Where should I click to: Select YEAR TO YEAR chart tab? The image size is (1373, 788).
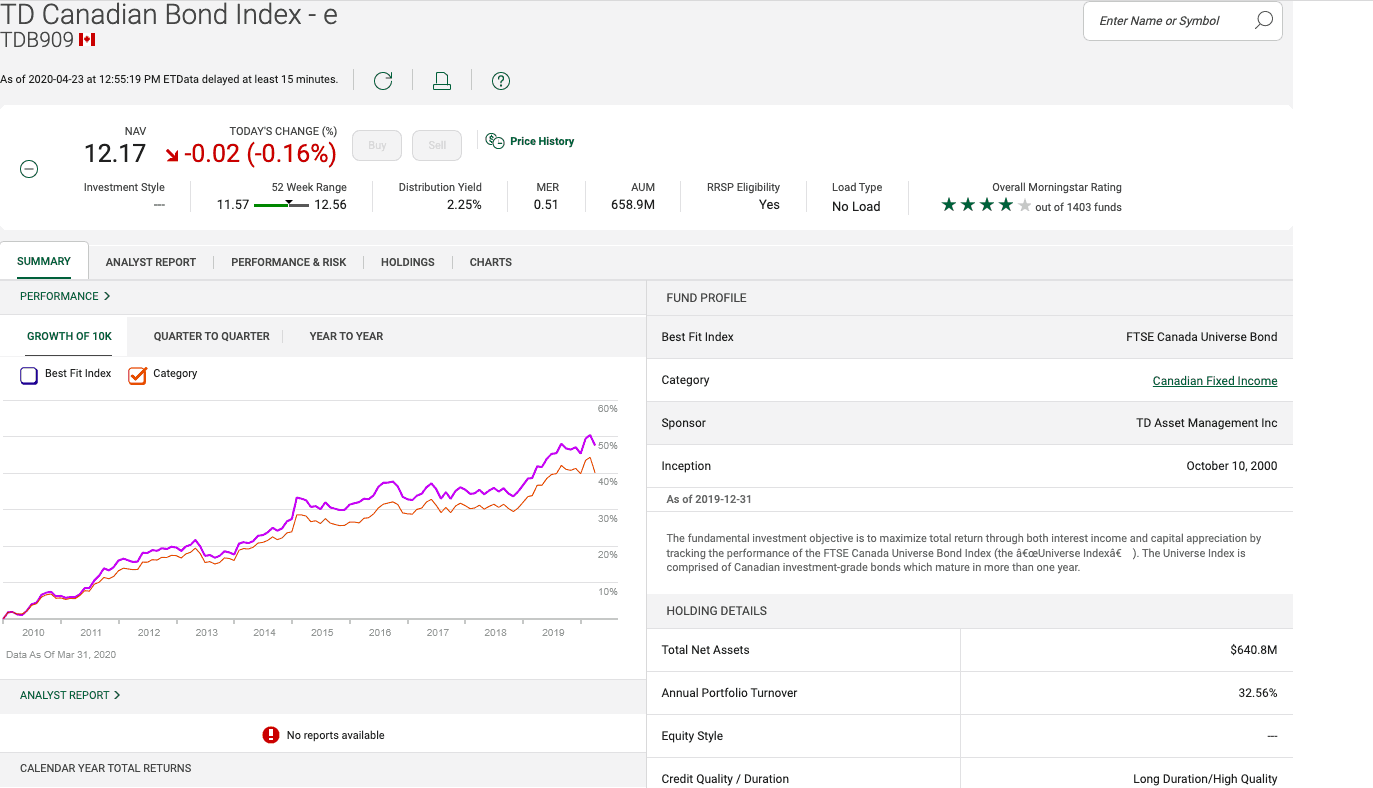point(346,336)
